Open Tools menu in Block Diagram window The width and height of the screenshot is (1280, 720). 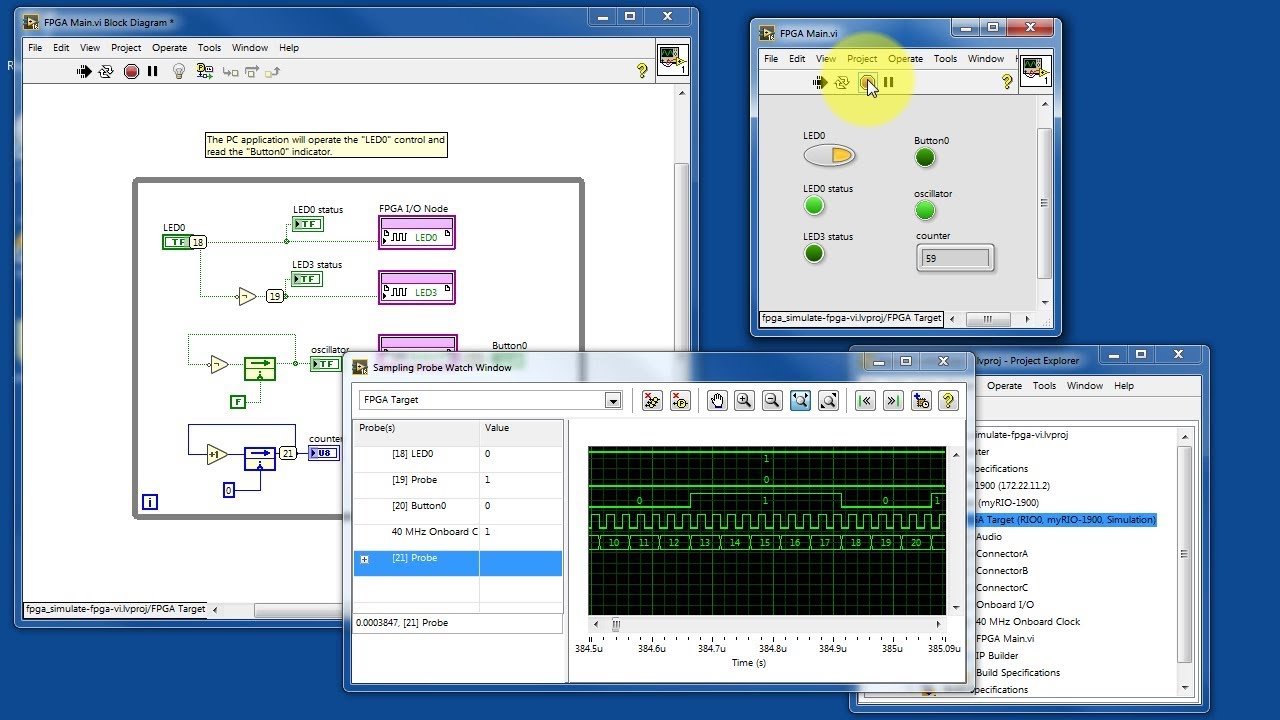(x=209, y=47)
